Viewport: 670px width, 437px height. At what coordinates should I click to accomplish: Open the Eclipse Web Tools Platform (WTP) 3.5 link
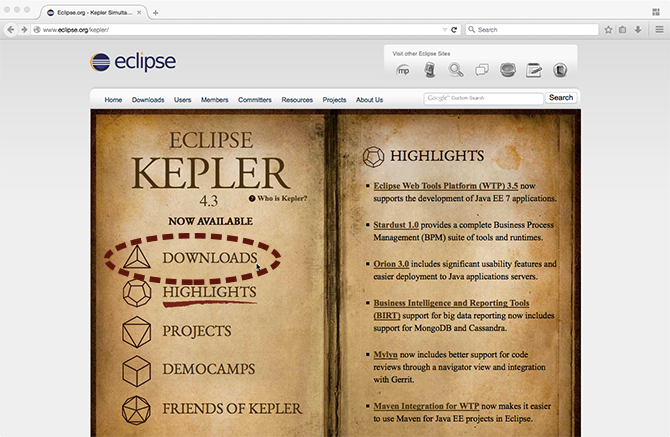pos(446,186)
